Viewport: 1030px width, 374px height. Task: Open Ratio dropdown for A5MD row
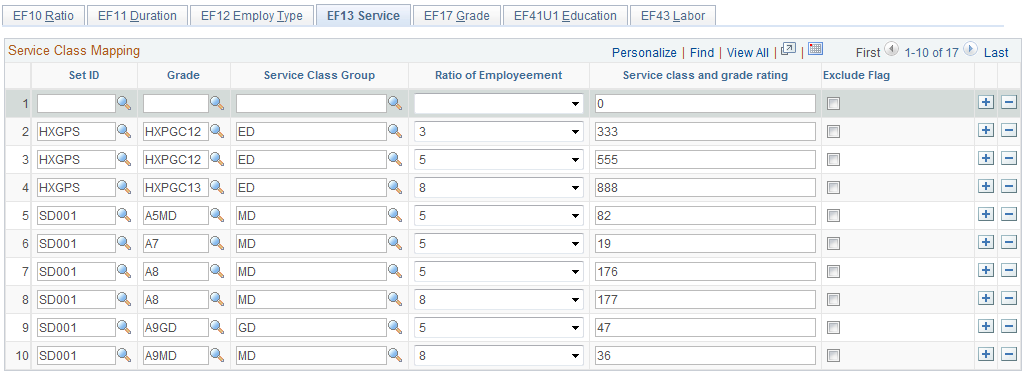click(499, 216)
